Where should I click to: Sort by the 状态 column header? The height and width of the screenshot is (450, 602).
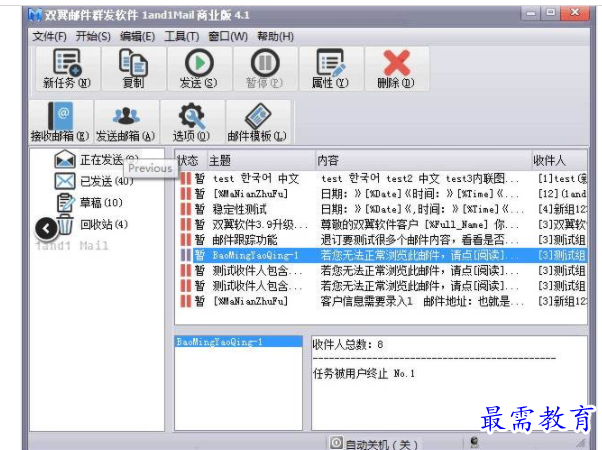tap(191, 160)
